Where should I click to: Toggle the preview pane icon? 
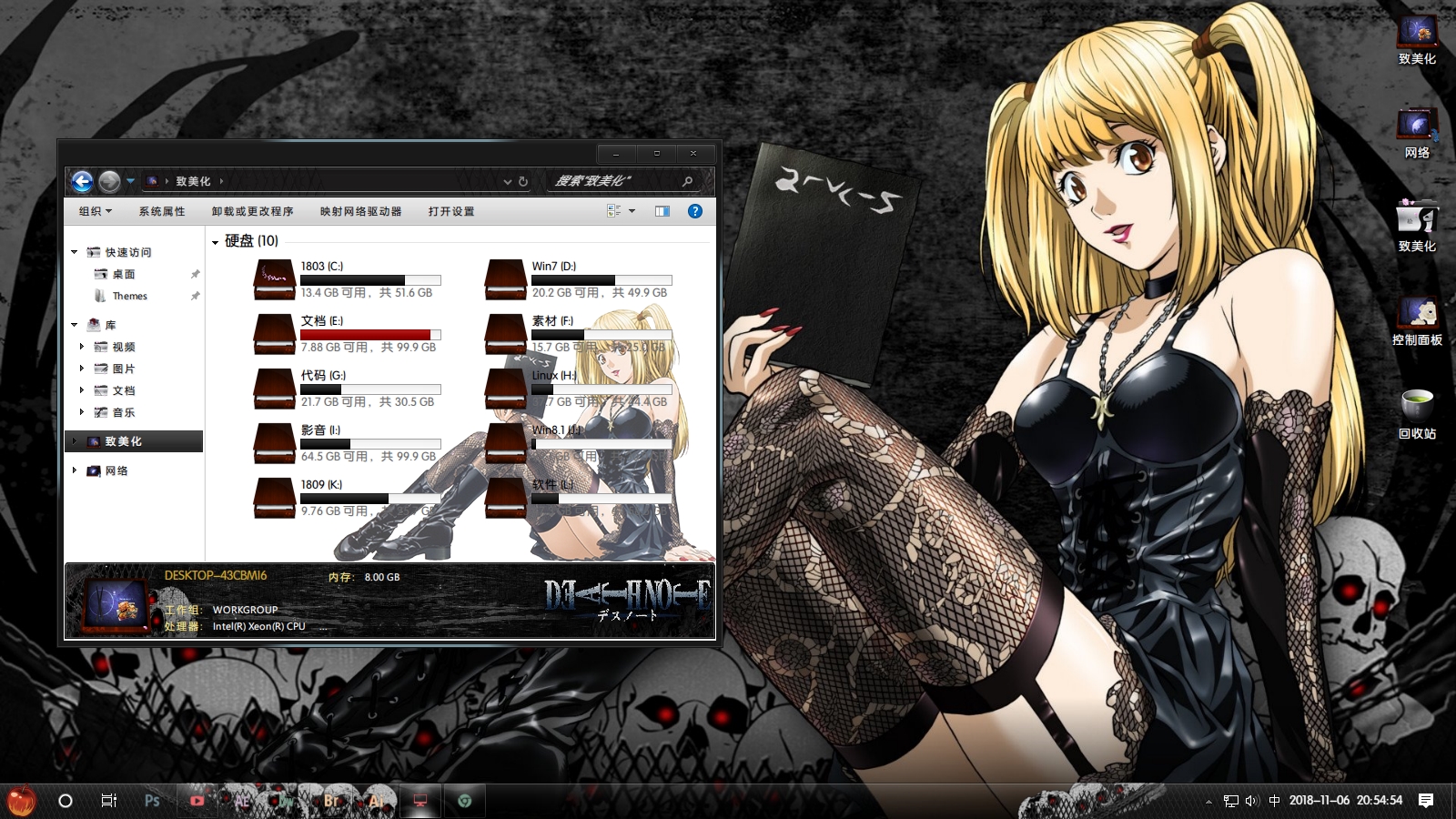(662, 211)
